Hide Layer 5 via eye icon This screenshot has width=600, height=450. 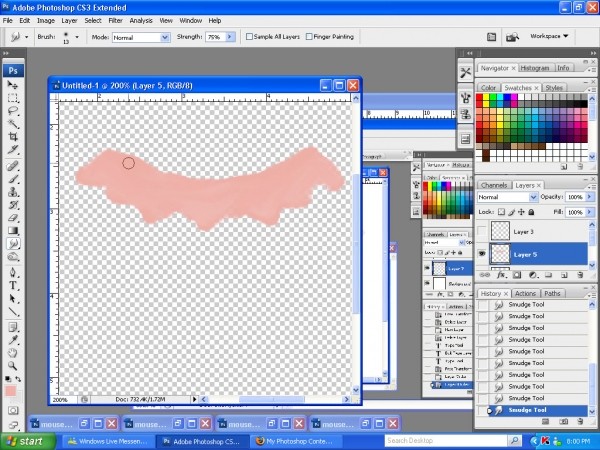click(482, 254)
